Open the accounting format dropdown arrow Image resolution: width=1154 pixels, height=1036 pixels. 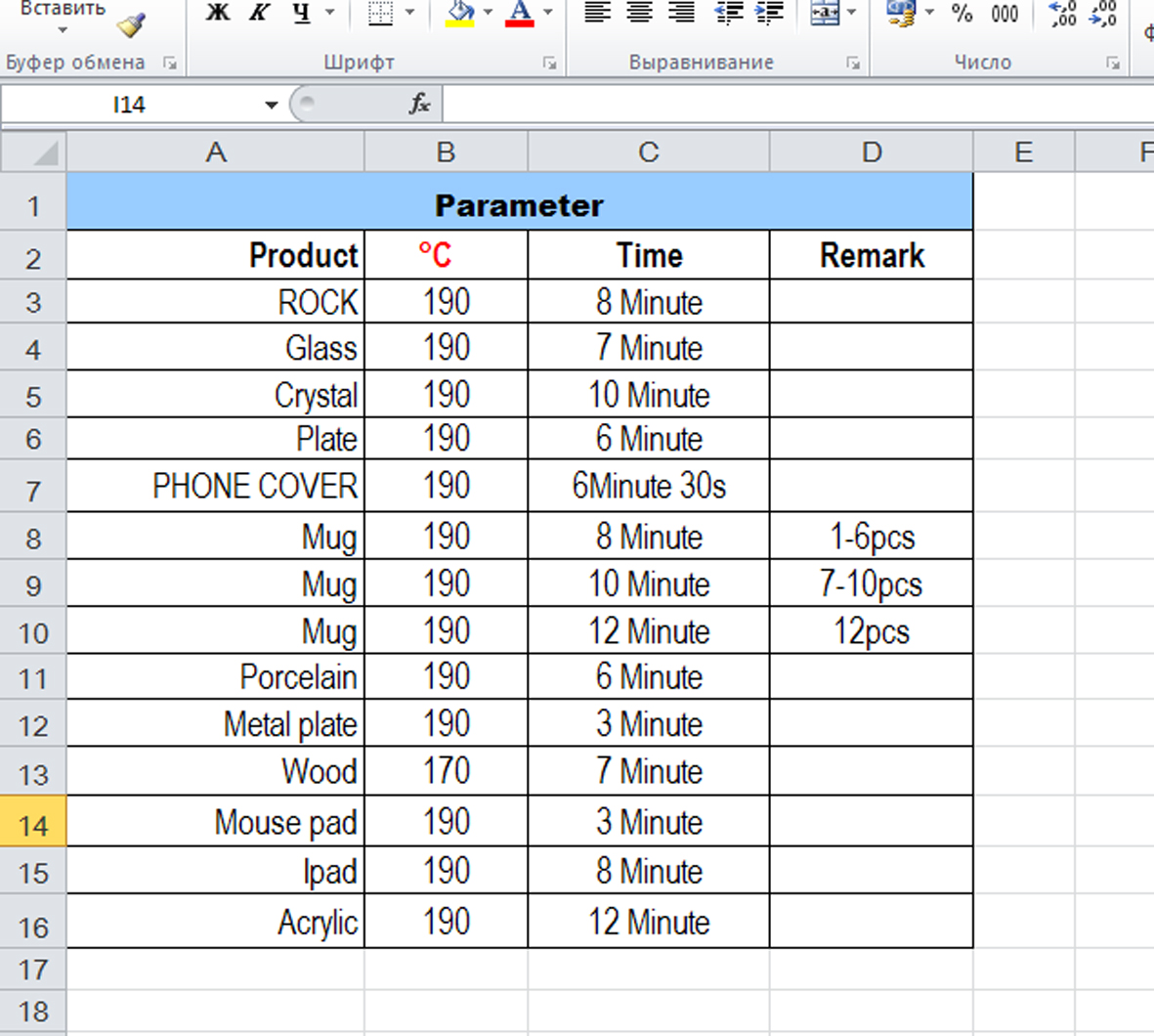[929, 12]
